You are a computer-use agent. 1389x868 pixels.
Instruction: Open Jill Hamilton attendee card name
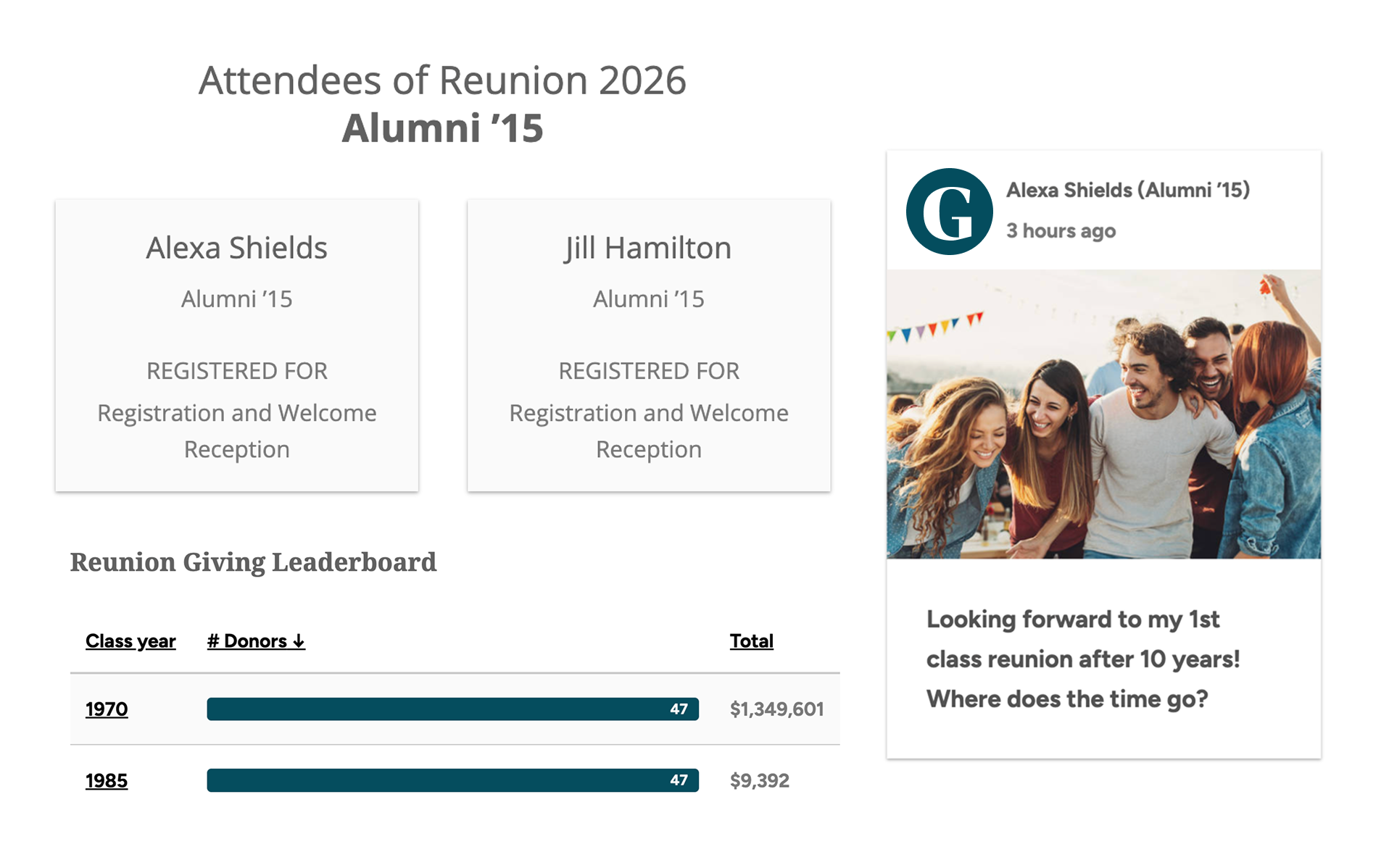[x=648, y=249]
